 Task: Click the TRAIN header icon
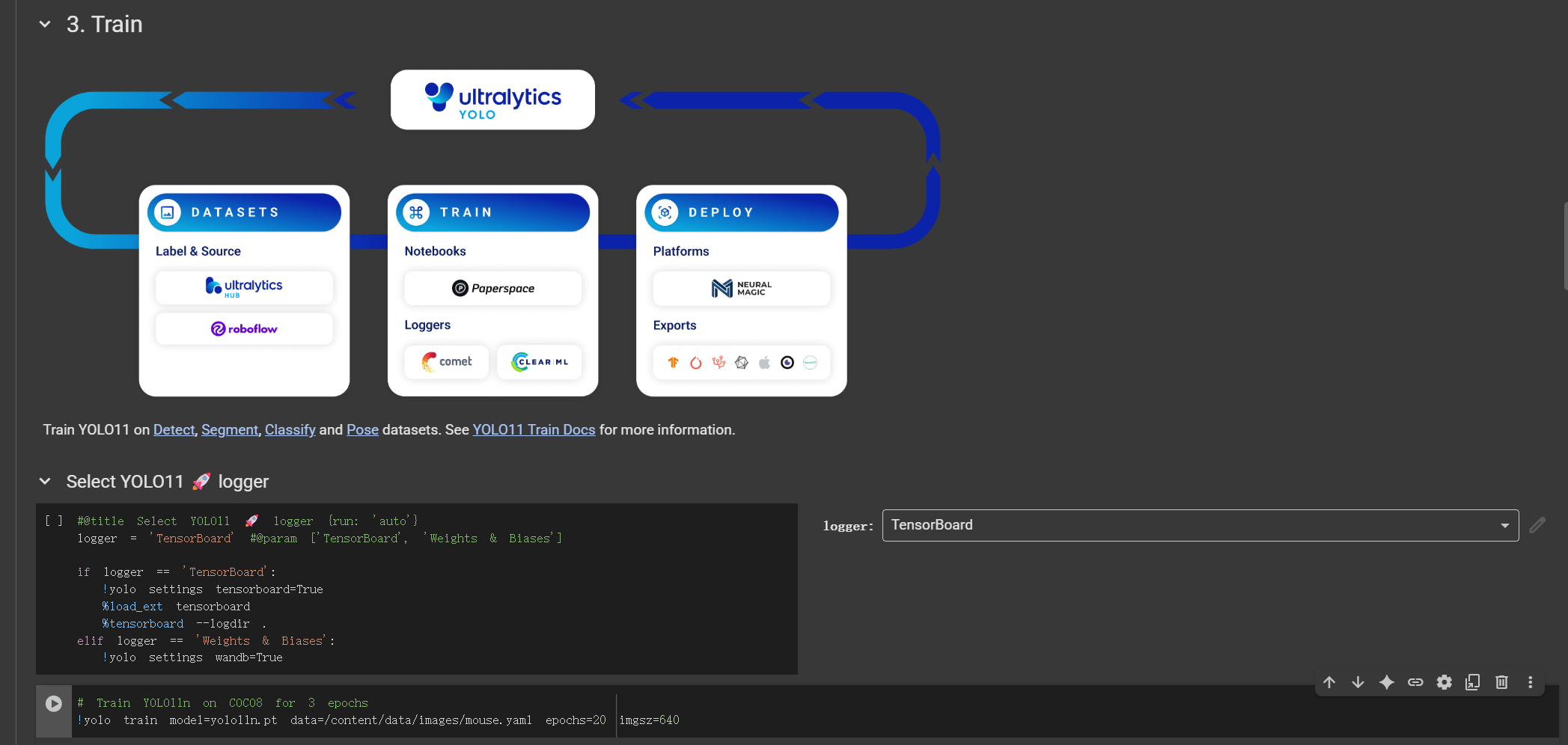click(416, 212)
